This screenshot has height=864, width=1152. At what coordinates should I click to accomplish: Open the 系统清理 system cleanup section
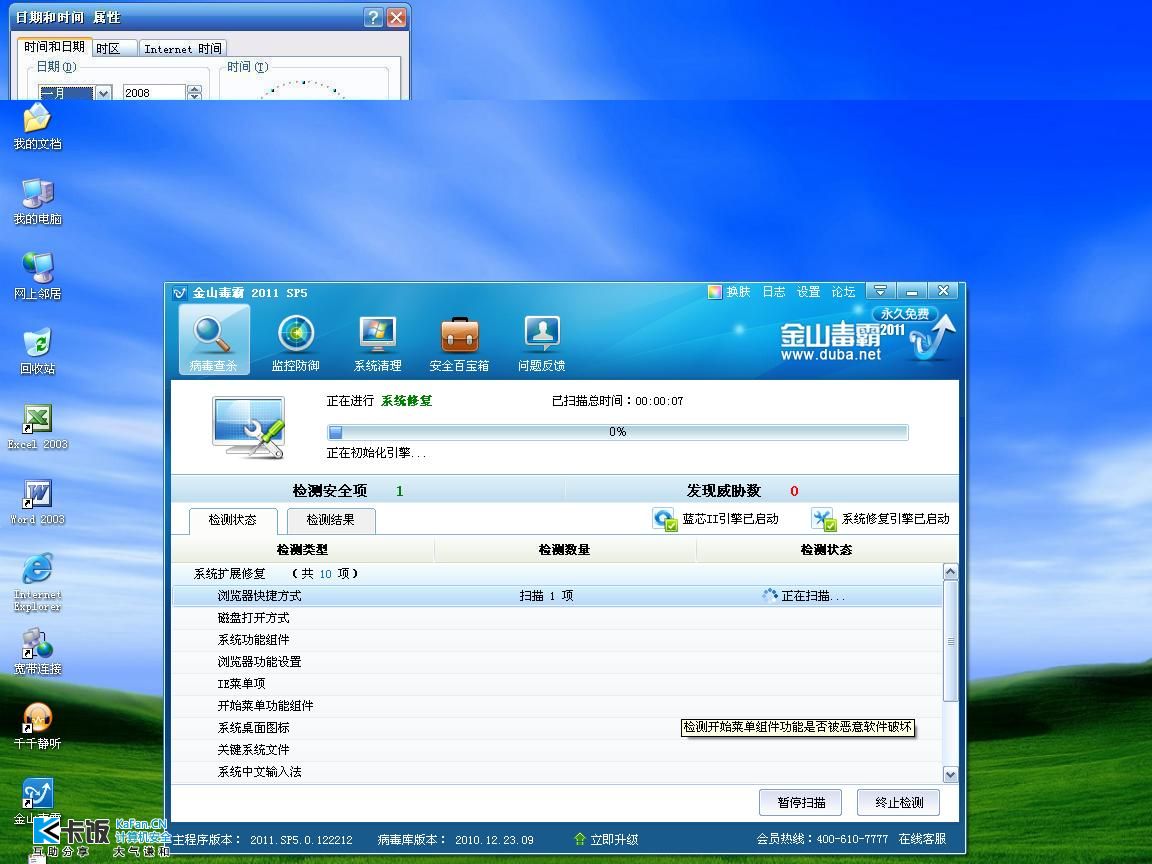point(378,343)
